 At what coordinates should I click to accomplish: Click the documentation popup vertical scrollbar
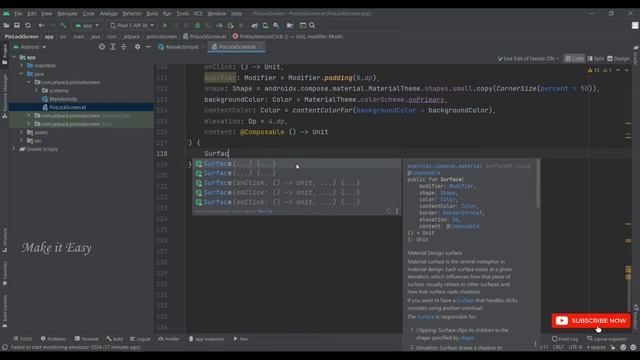(538, 183)
